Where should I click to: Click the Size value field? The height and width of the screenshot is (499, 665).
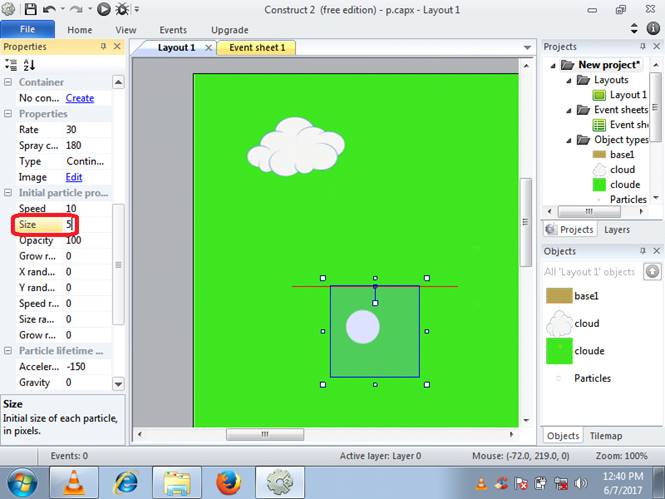88,224
